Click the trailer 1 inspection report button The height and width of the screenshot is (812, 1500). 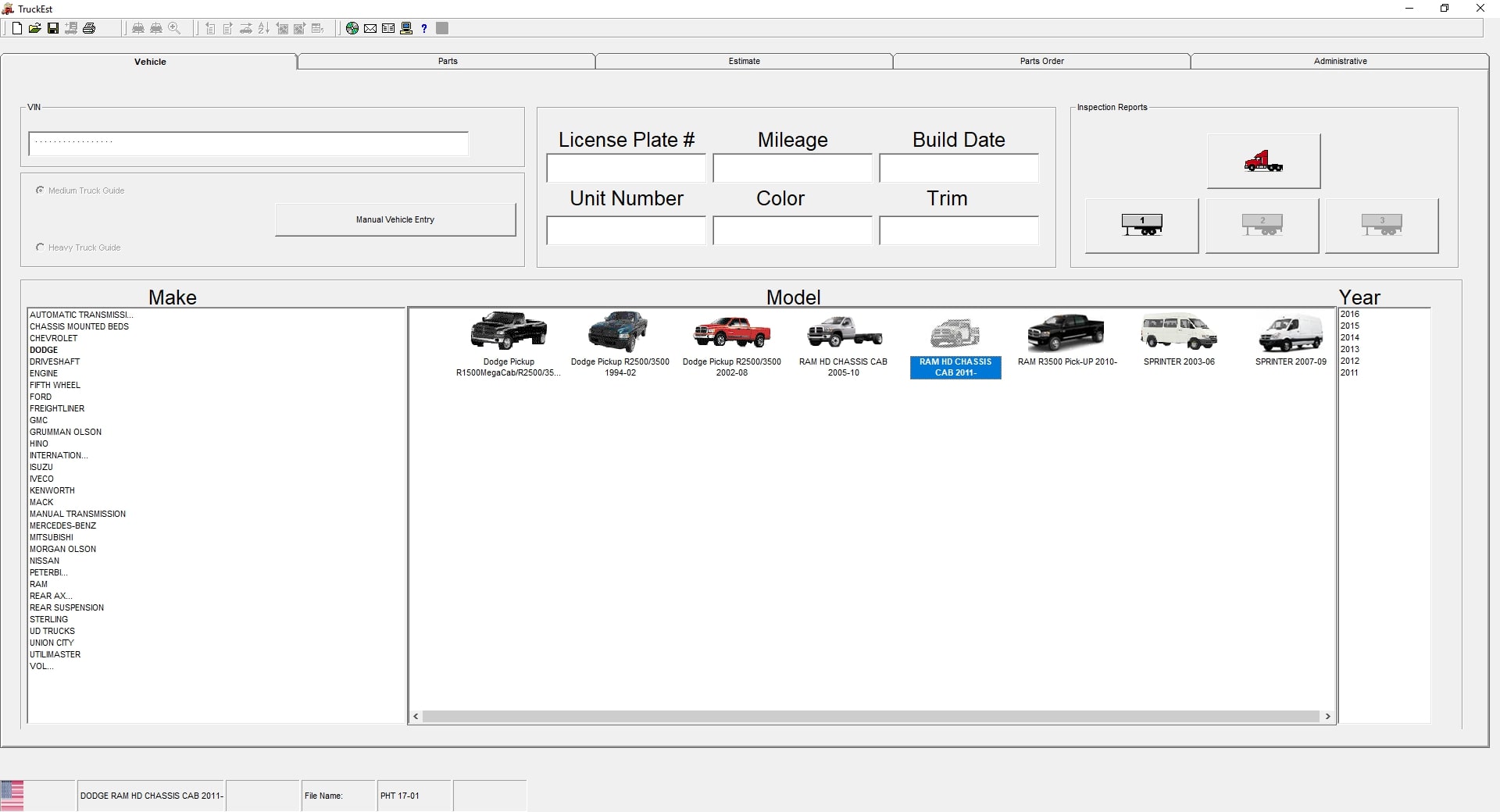pyautogui.click(x=1141, y=226)
